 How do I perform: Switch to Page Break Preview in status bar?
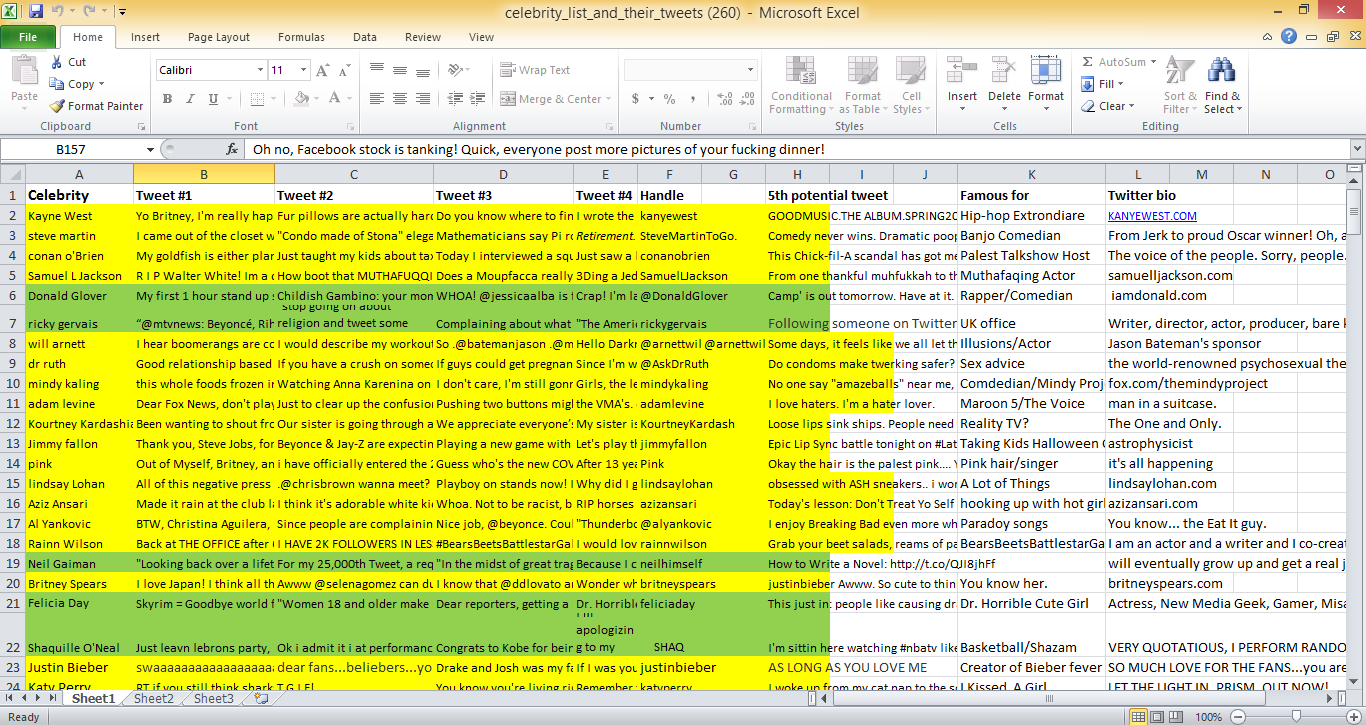coord(1178,716)
